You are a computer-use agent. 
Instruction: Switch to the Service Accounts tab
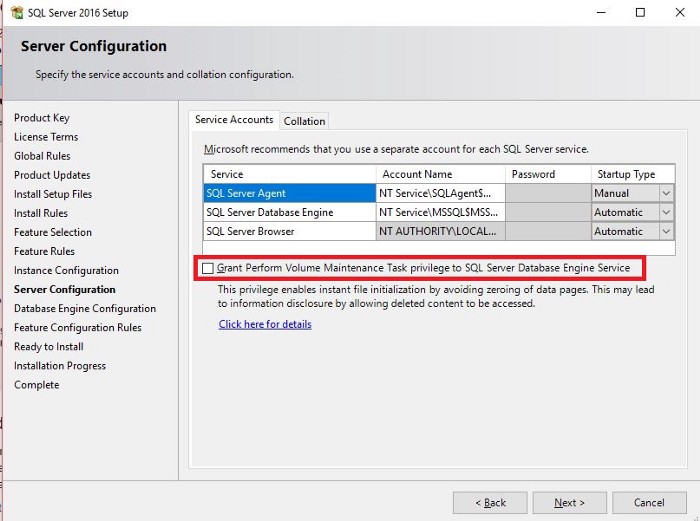[234, 120]
